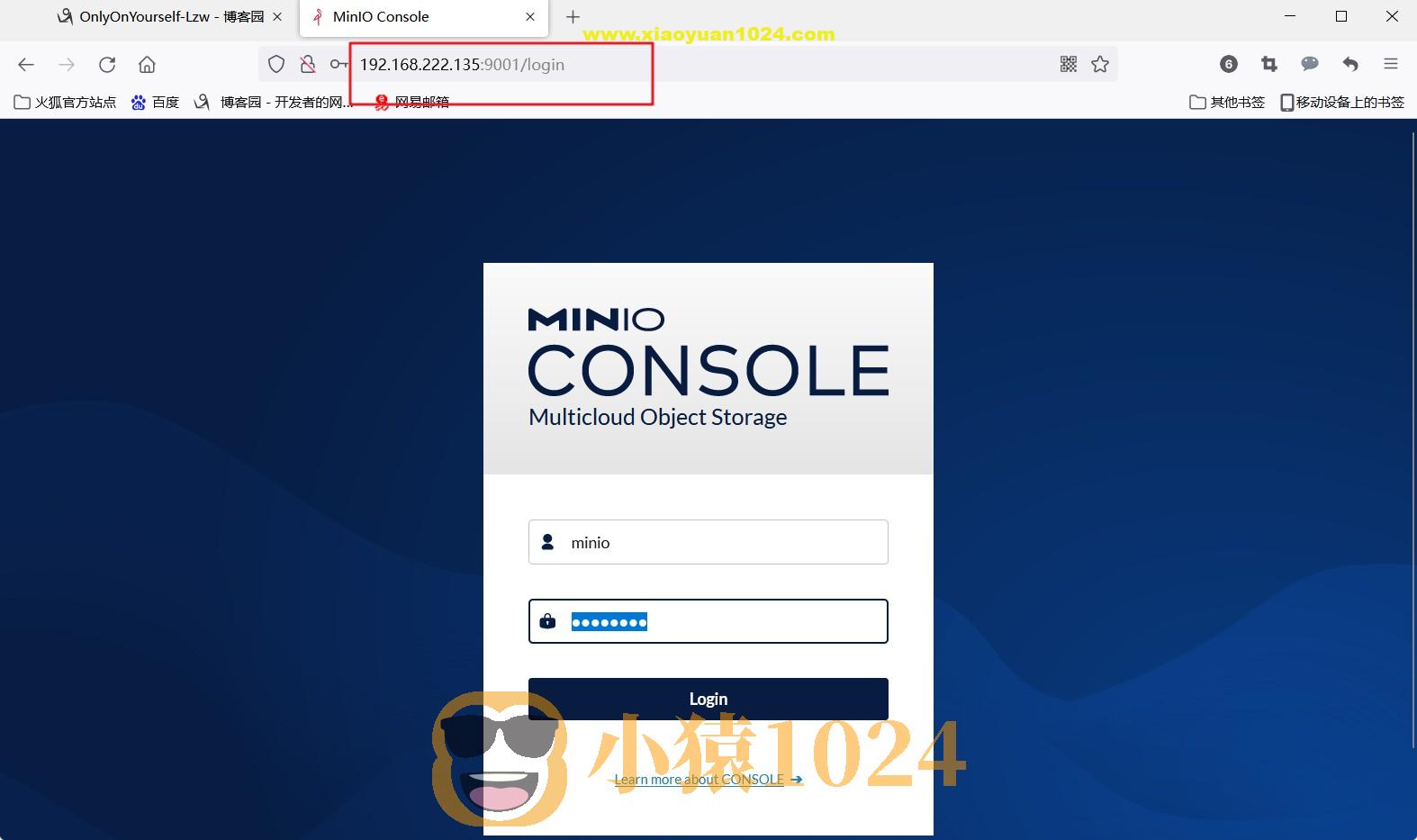Click the crop screenshot toolbar icon
1417x840 pixels.
[1269, 64]
